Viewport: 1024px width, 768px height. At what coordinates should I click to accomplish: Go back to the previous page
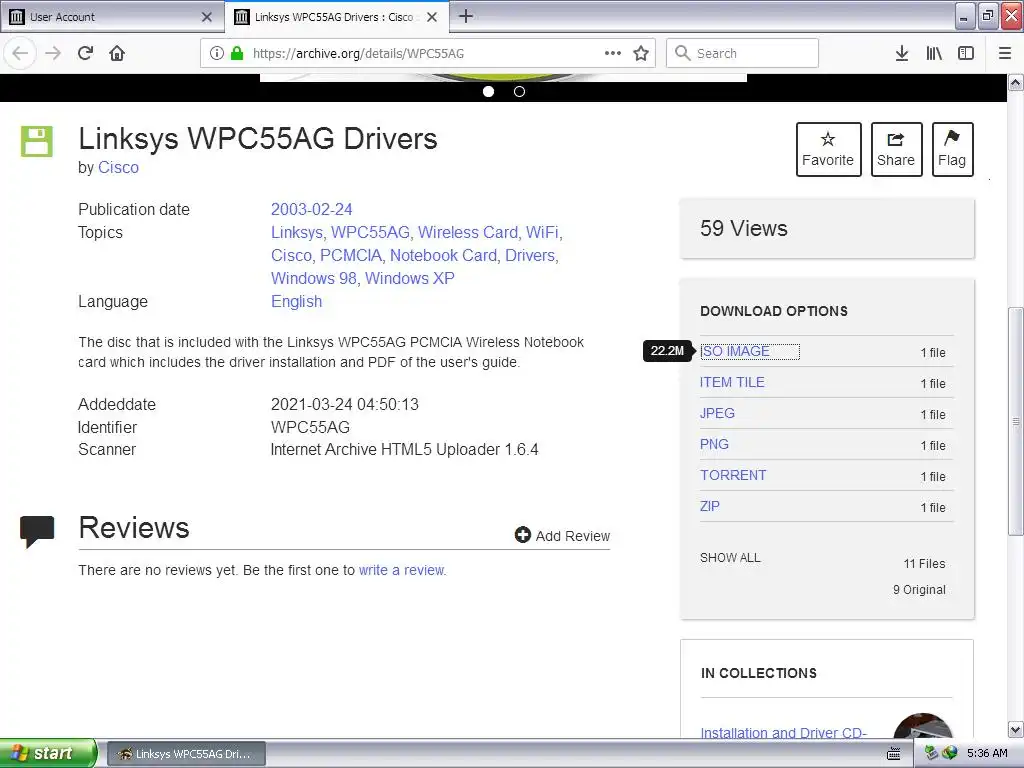tap(20, 54)
